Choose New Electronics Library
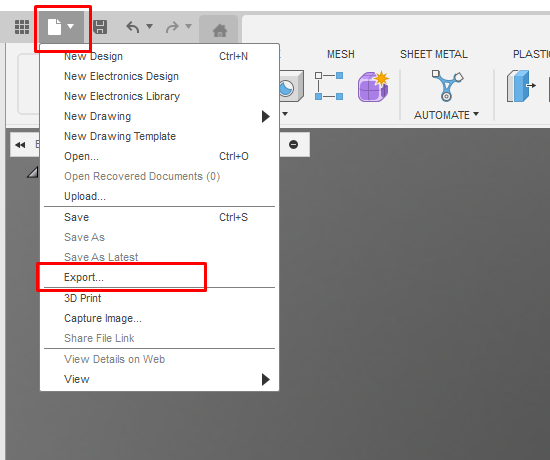The height and width of the screenshot is (460, 550). [159, 96]
